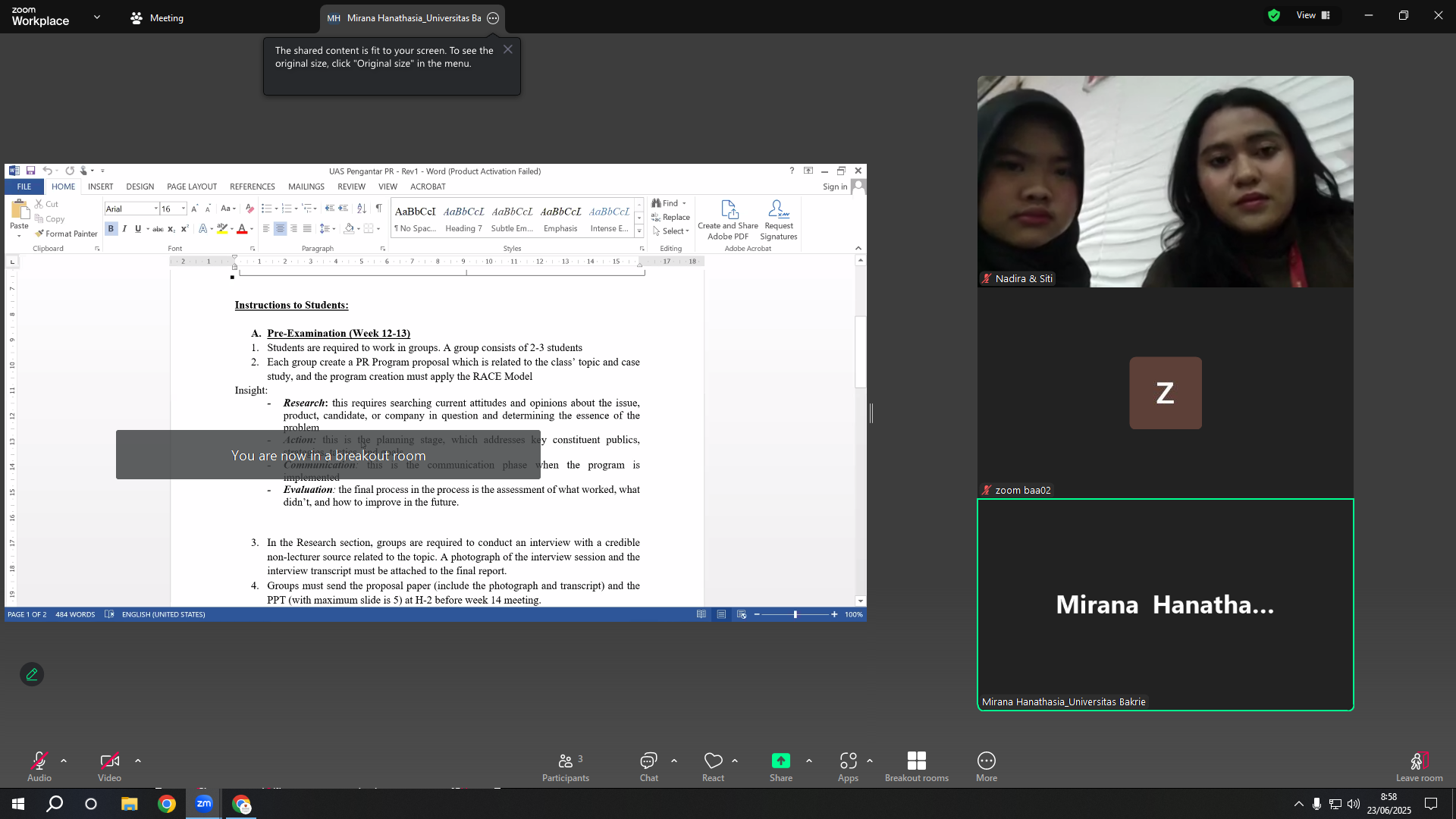
Task: Adjust the Word zoom slider
Action: tap(795, 614)
